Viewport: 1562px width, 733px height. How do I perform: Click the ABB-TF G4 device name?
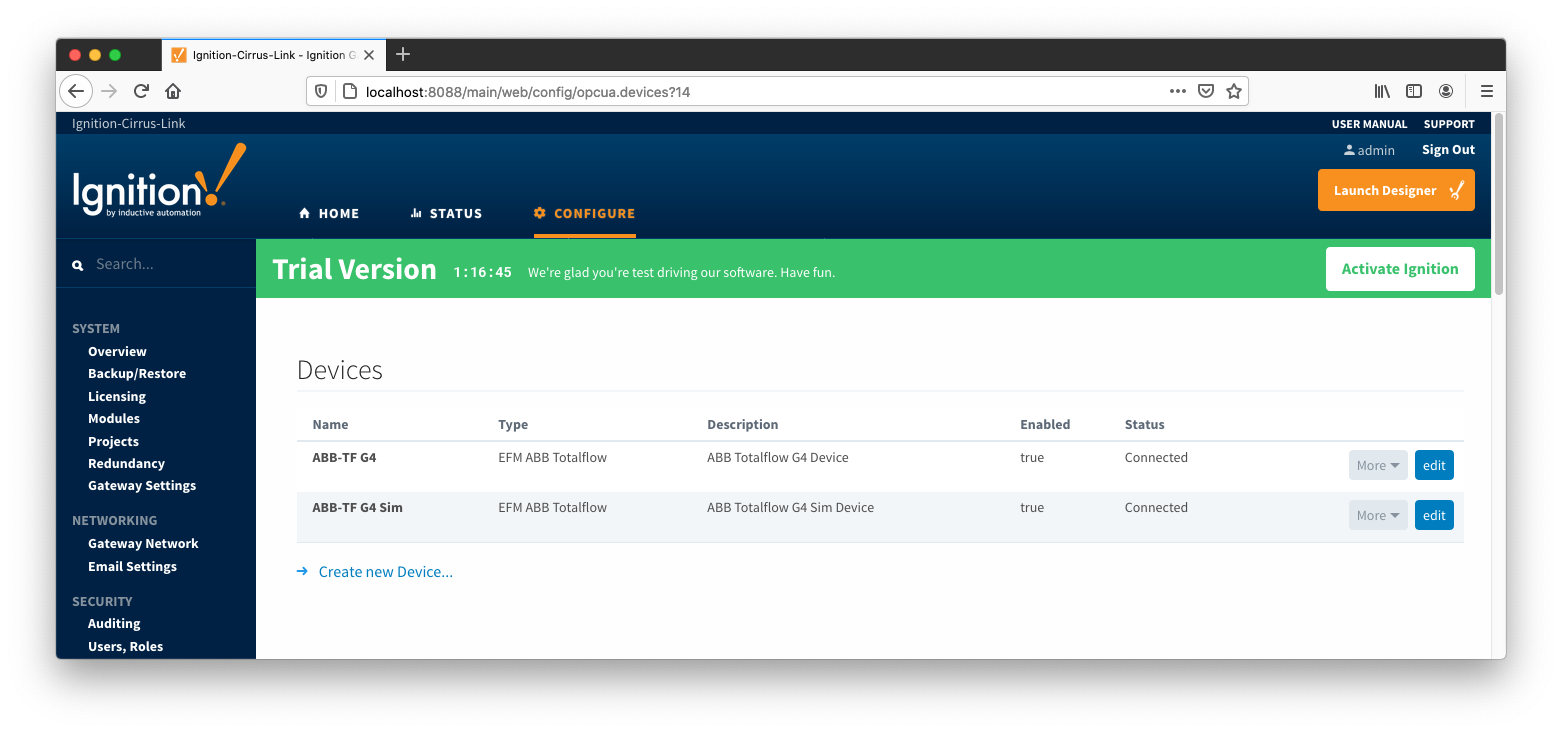click(344, 457)
